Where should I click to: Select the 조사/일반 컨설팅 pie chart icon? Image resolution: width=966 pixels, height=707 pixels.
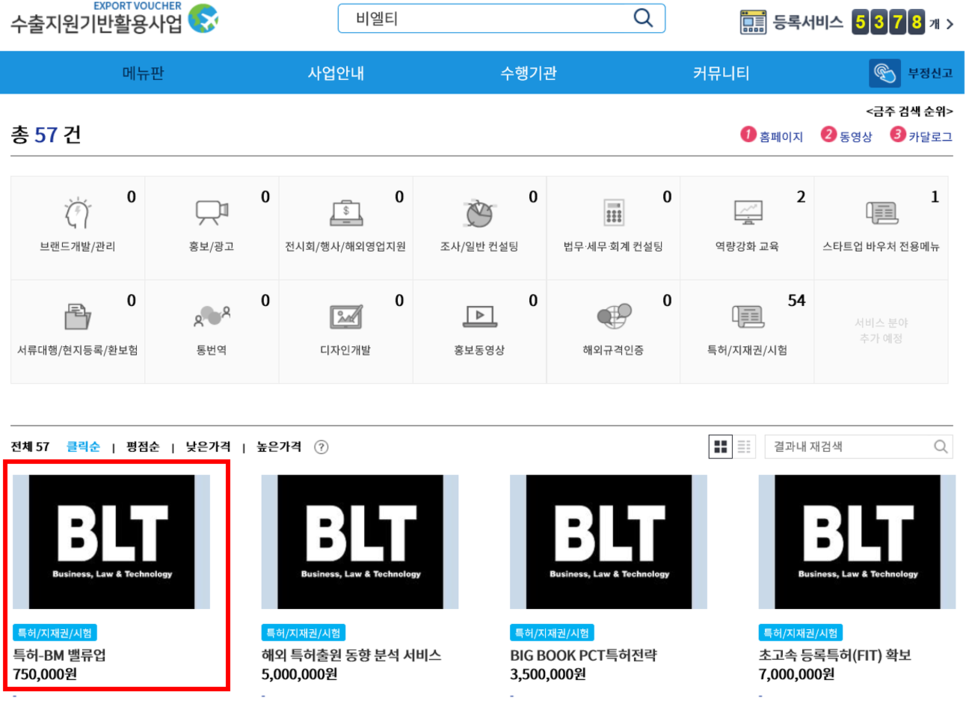479,213
